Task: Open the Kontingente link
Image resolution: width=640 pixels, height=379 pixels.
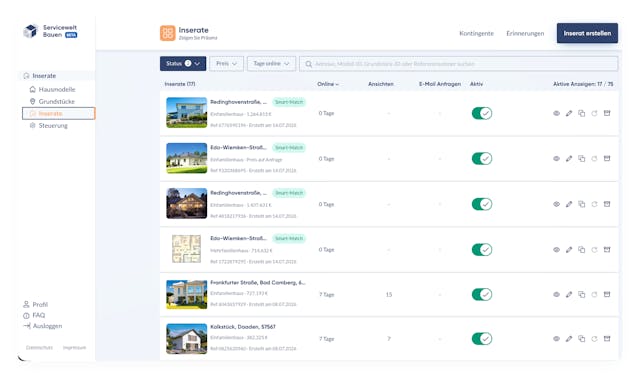Action: tap(476, 33)
